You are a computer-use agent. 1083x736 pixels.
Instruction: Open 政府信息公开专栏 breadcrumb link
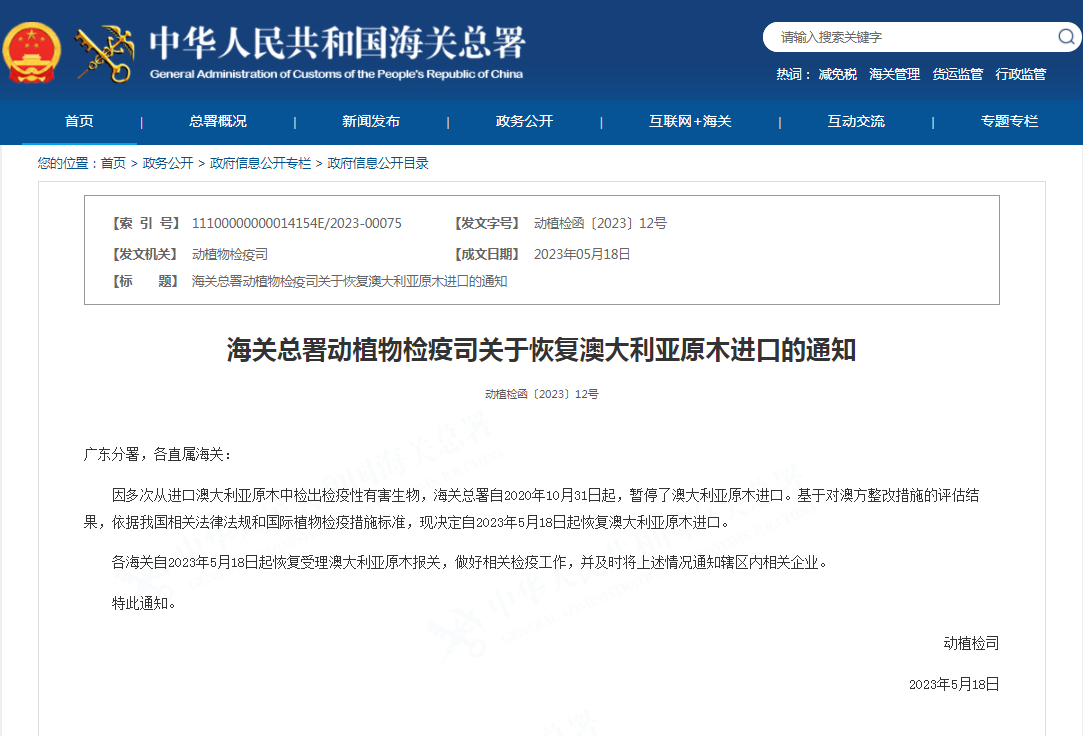(260, 163)
